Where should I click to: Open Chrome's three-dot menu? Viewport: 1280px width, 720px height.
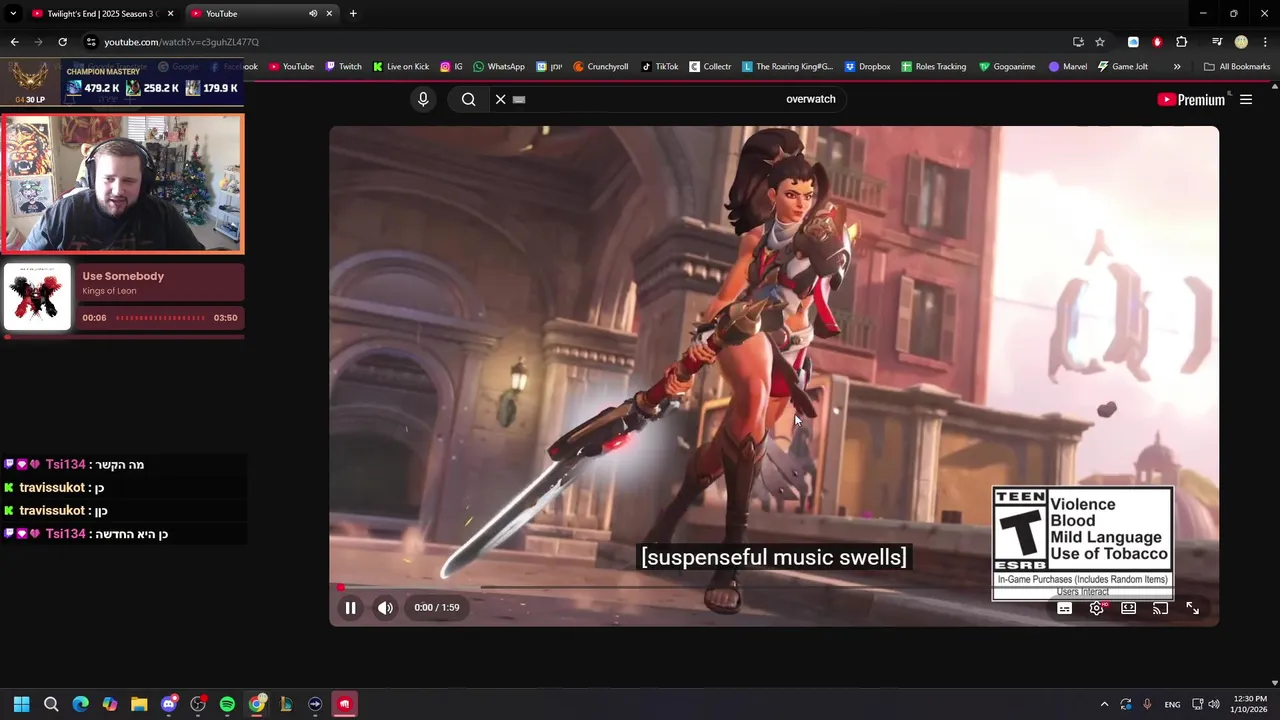pos(1265,42)
